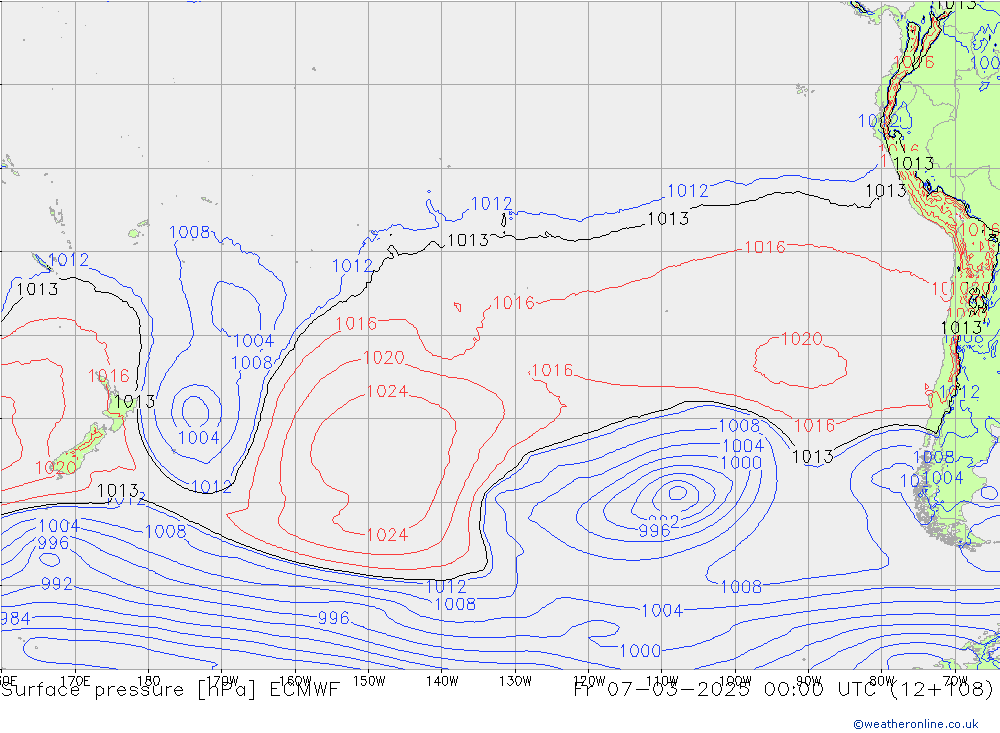Image resolution: width=1000 pixels, height=733 pixels.
Task: Click the red '1016' label on Ecuador's Andes
Action: tap(913, 62)
